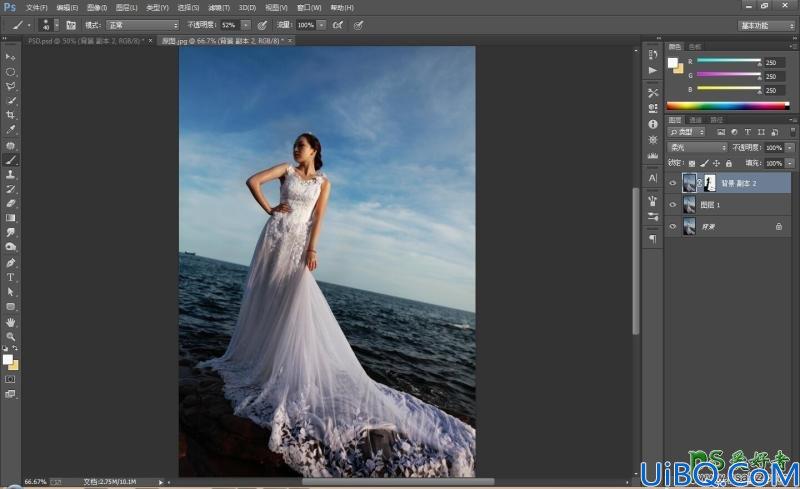The height and width of the screenshot is (489, 800).
Task: Open the 文件(F) menu
Action: [x=36, y=8]
